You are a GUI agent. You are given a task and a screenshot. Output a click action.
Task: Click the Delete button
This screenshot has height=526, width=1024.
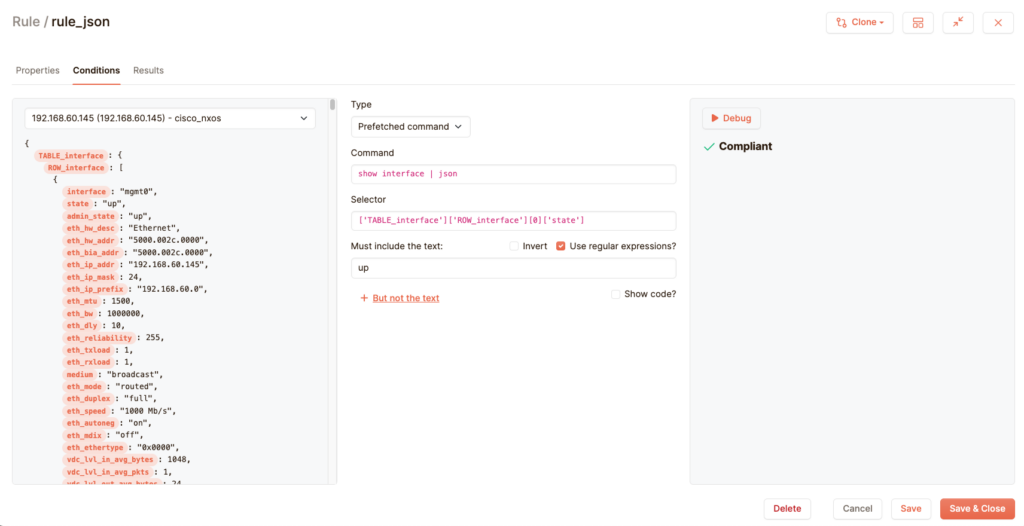[787, 508]
